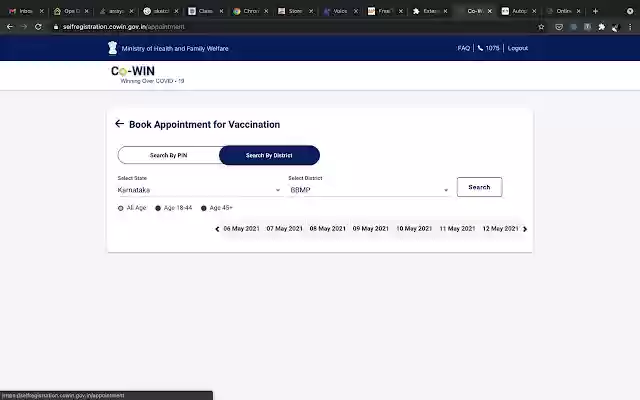Close the Chrome tab with the Chrome favicon
The image size is (640, 400).
click(266, 11)
